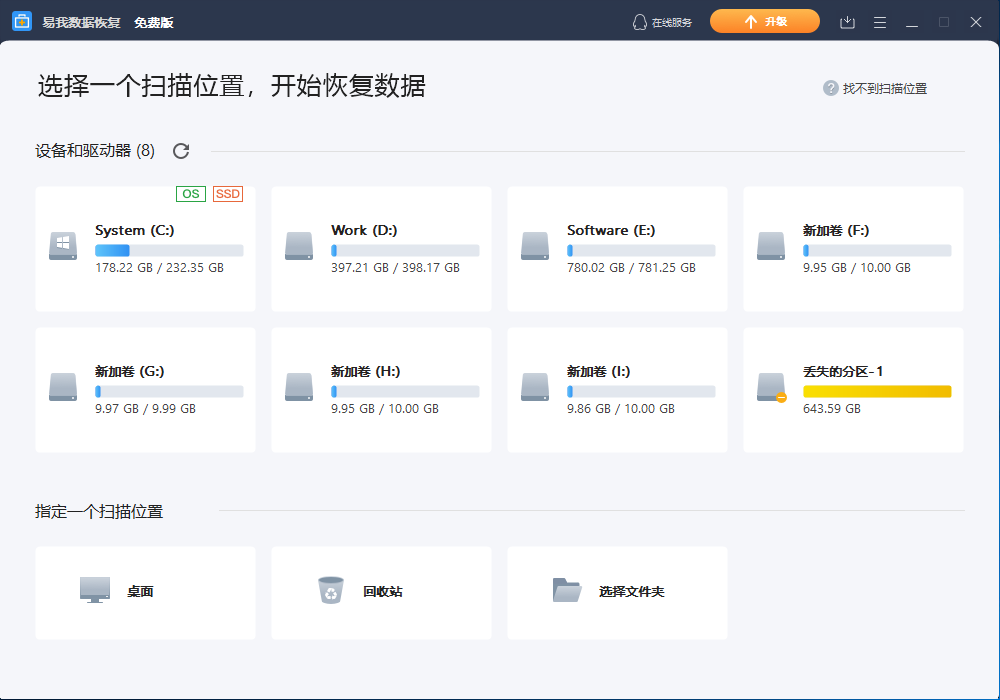The width and height of the screenshot is (1000, 700).
Task: Choose the 新加卷 (I:) volume icon
Action: click(535, 387)
